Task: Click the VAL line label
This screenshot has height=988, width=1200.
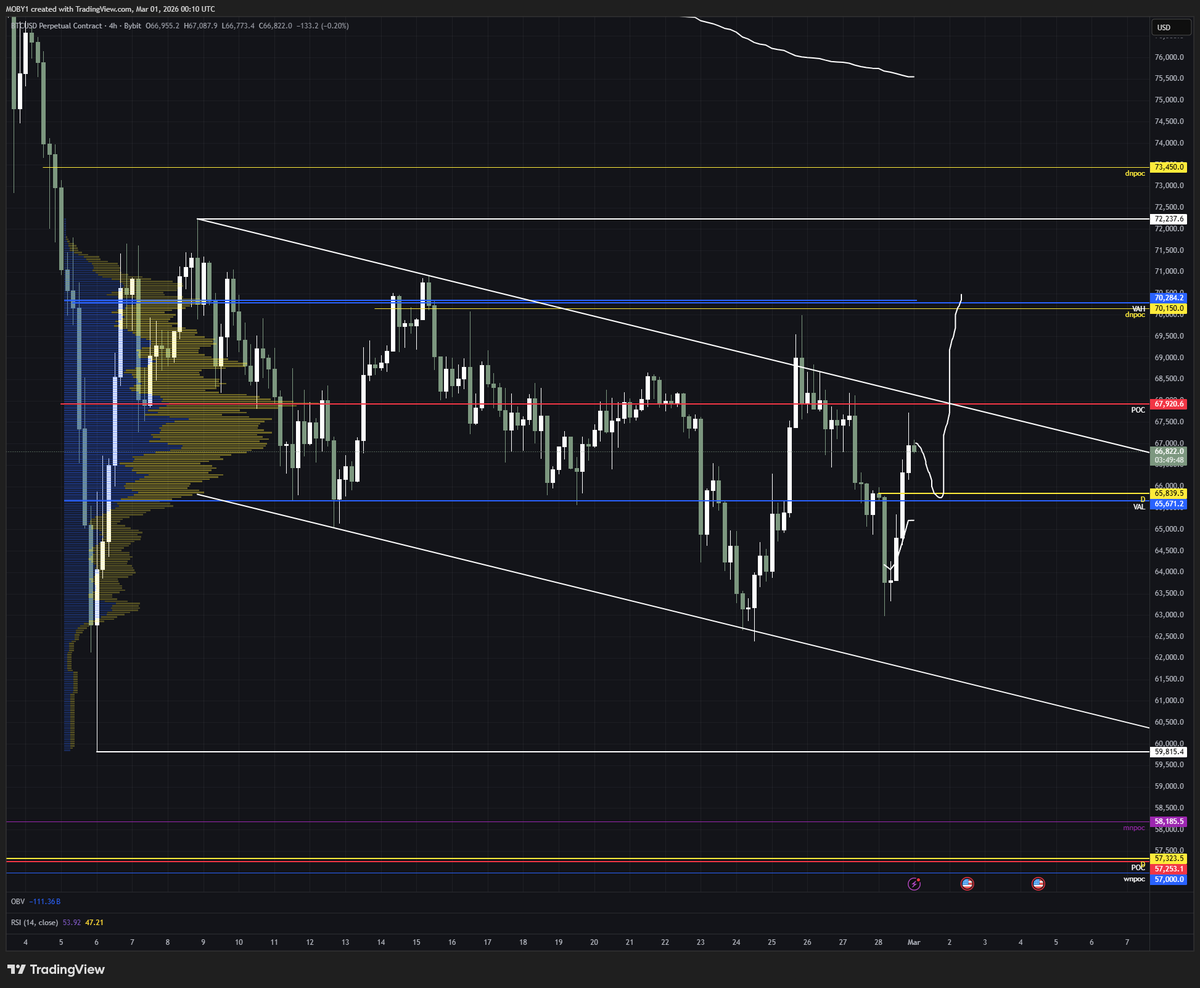Action: pyautogui.click(x=1138, y=507)
